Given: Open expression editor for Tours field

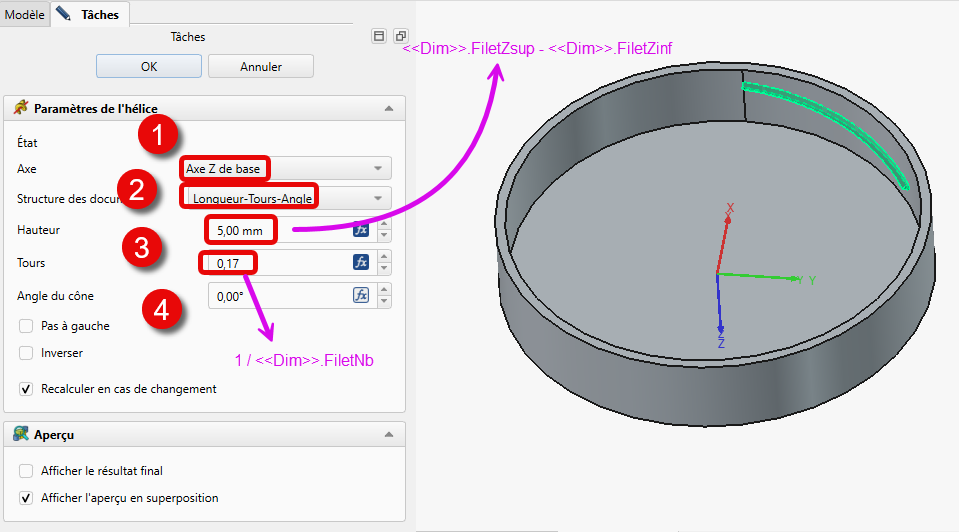Looking at the screenshot, I should click(x=361, y=263).
